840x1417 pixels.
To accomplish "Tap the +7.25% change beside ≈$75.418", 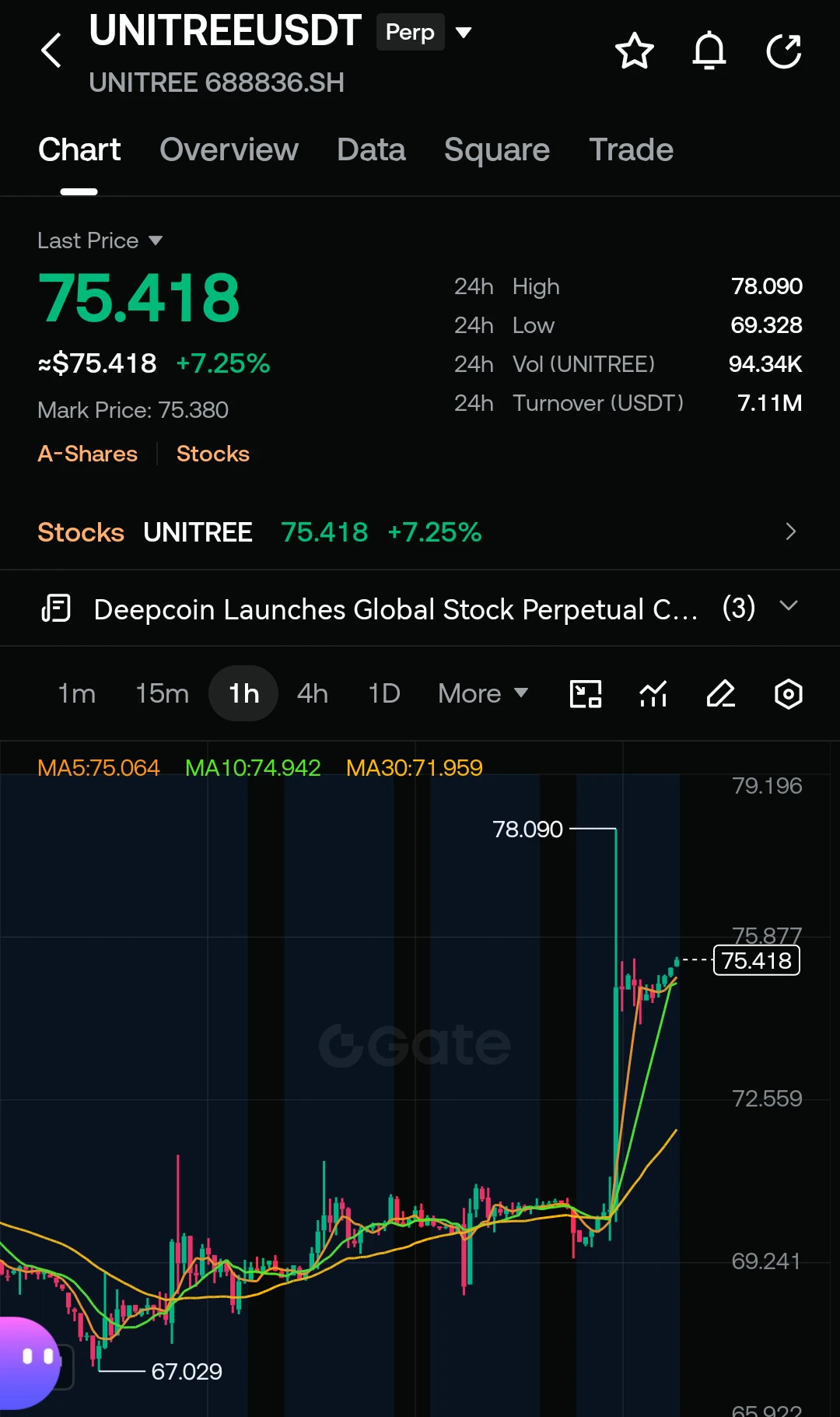I will click(223, 363).
